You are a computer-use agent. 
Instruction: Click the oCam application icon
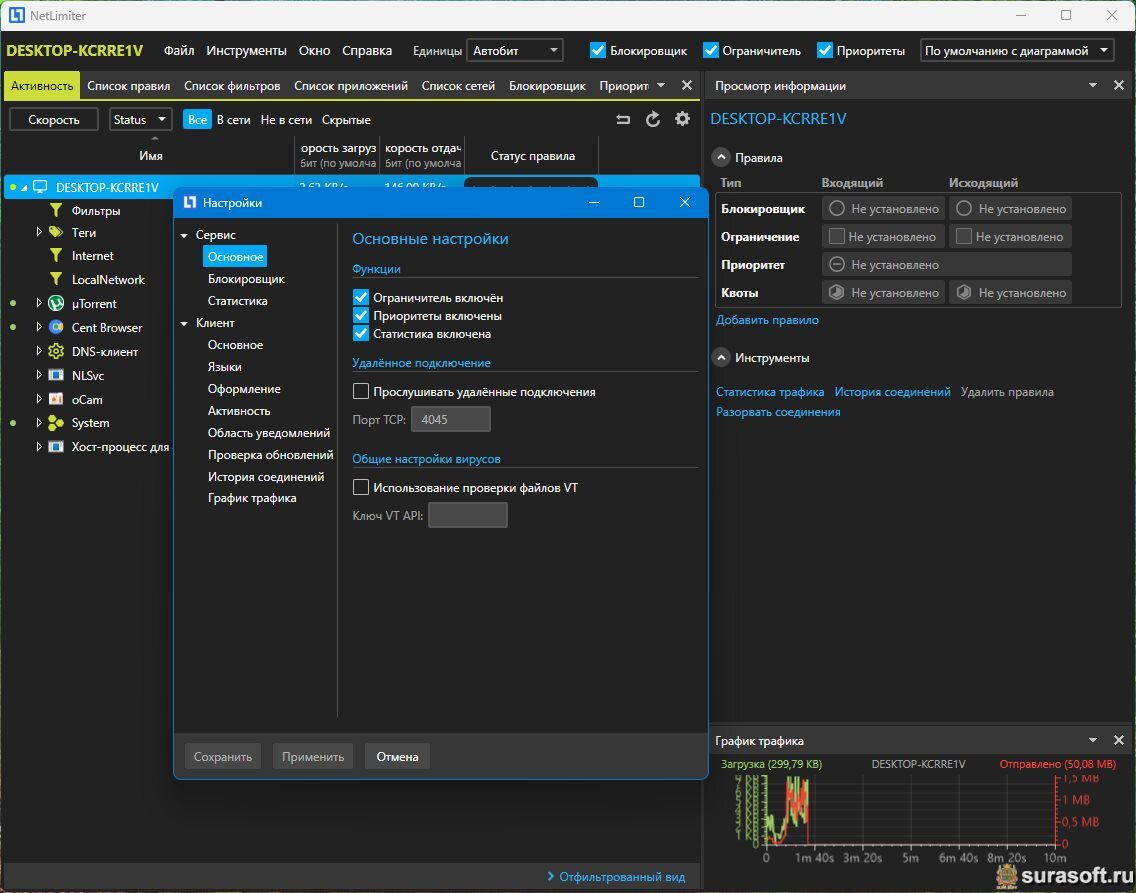pos(56,399)
